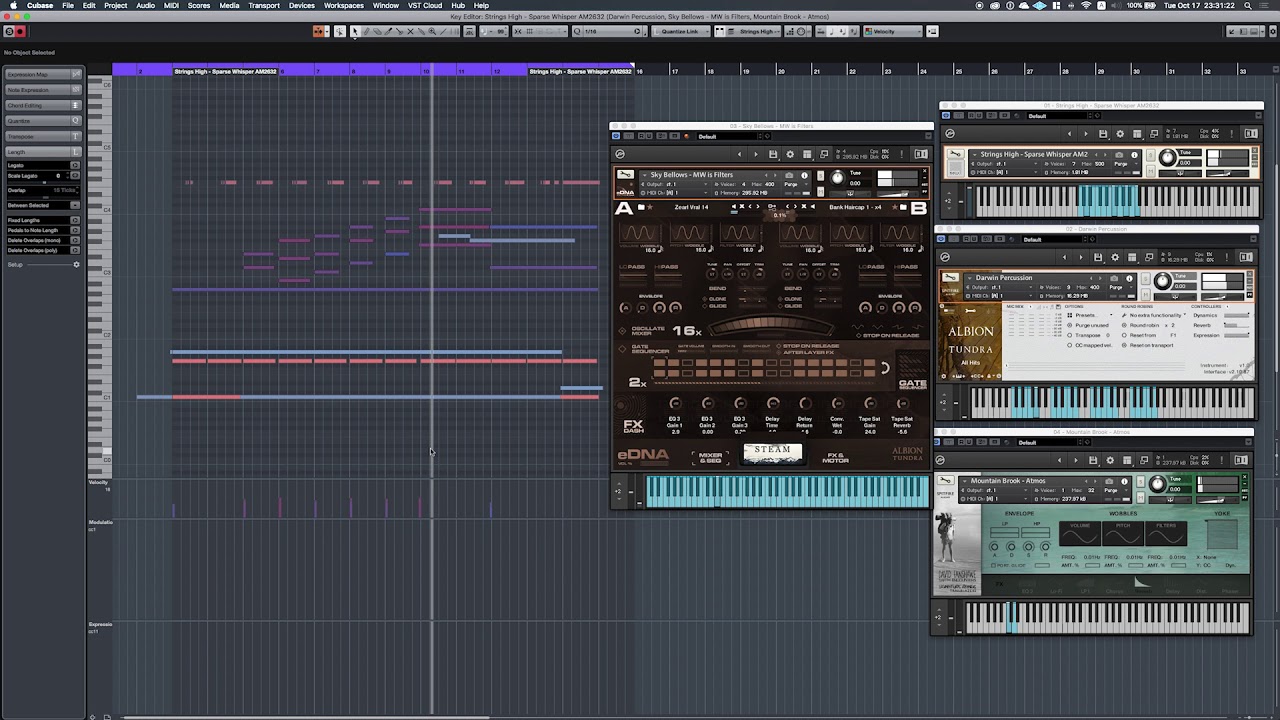Click the Sky Bellows info icon
Image resolution: width=1280 pixels, height=720 pixels.
pyautogui.click(x=804, y=175)
